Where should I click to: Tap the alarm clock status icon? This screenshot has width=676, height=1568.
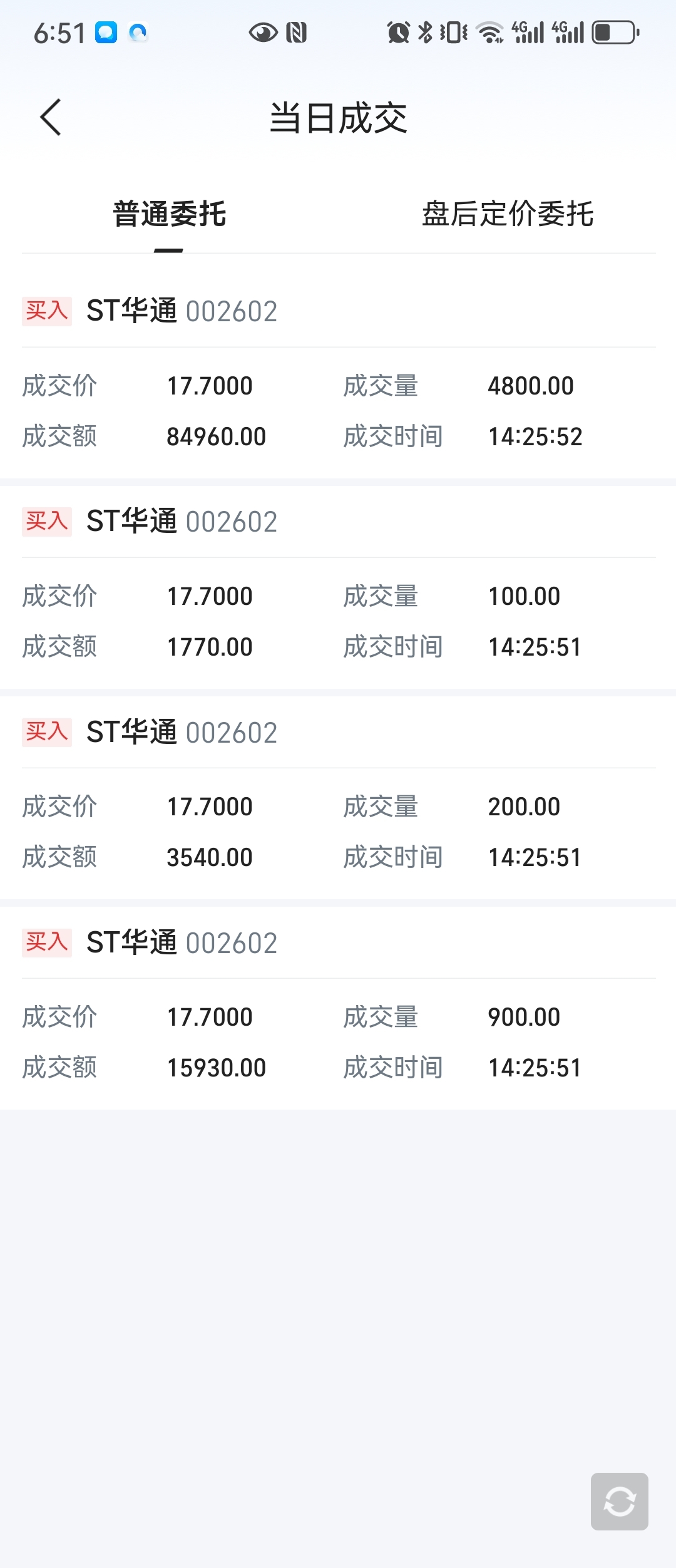(x=398, y=33)
